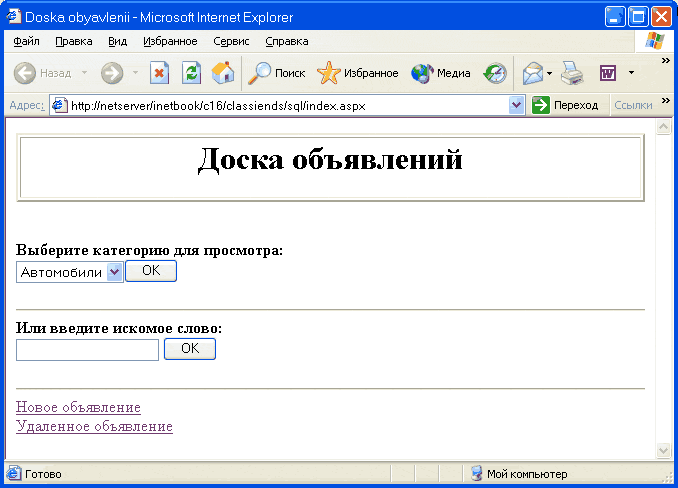Click the Или введите искомое слово label

click(119, 328)
